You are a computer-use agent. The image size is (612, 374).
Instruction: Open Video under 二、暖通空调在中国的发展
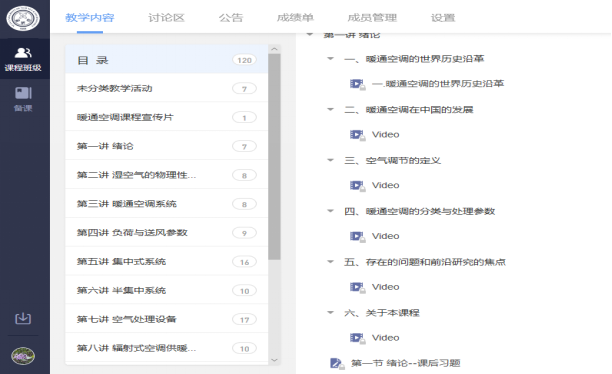386,135
